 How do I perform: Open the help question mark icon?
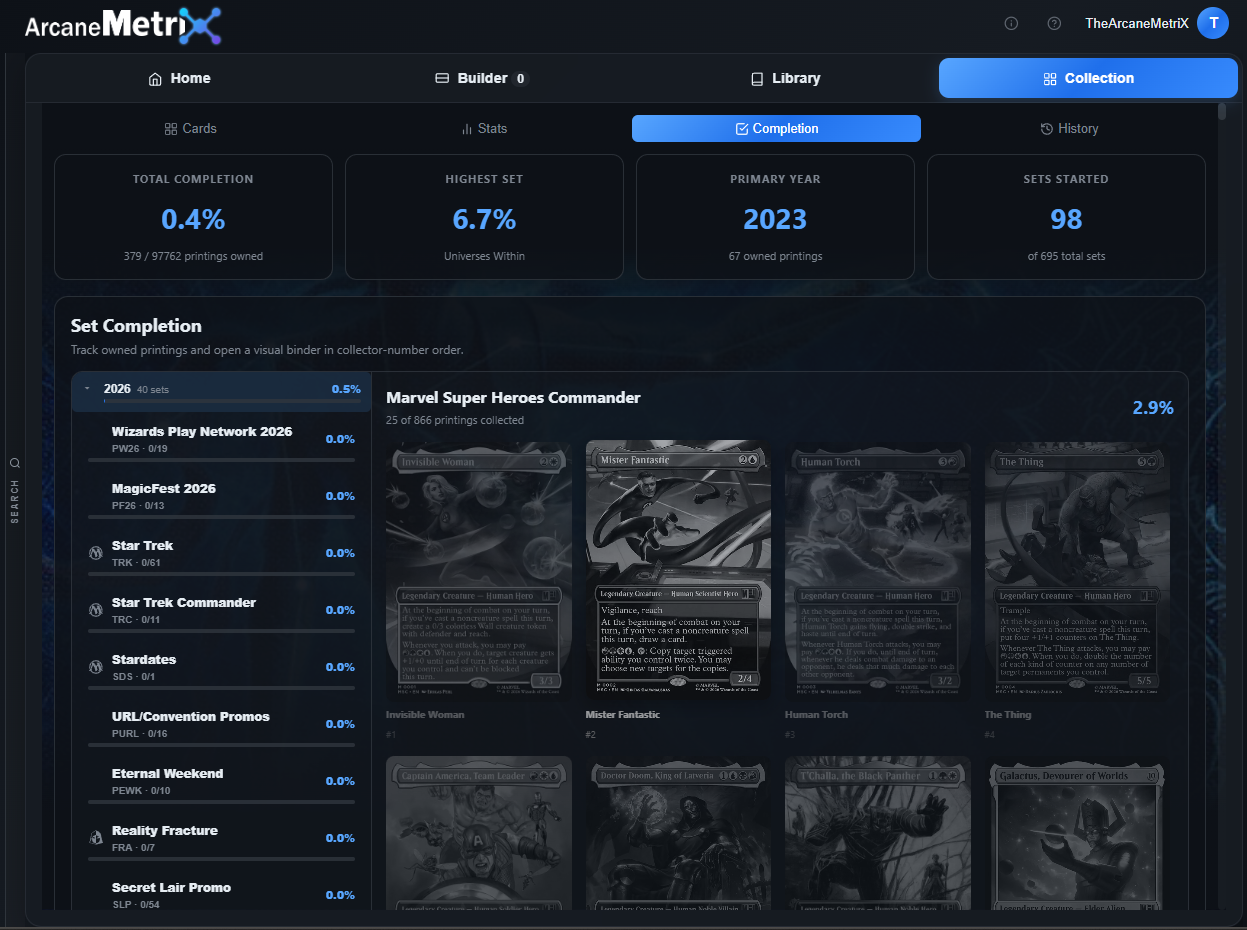(x=1054, y=23)
